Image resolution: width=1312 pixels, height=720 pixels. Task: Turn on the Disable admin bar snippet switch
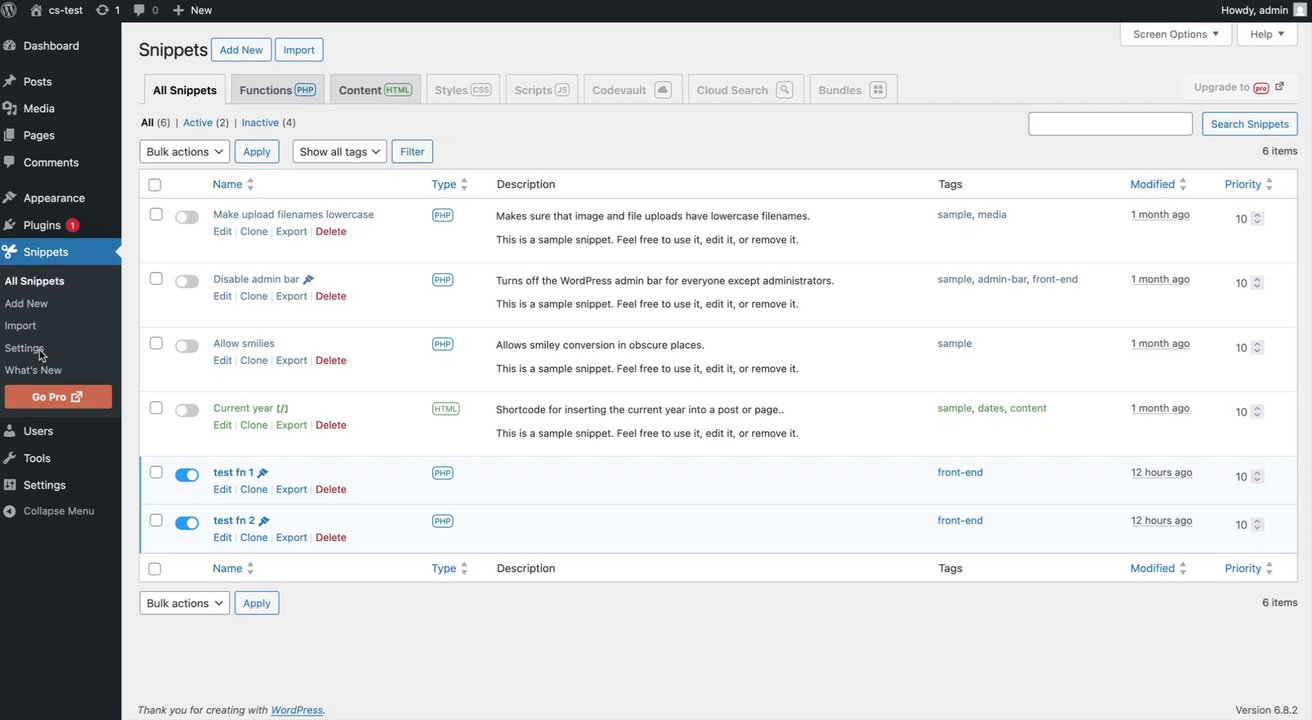pyautogui.click(x=187, y=282)
